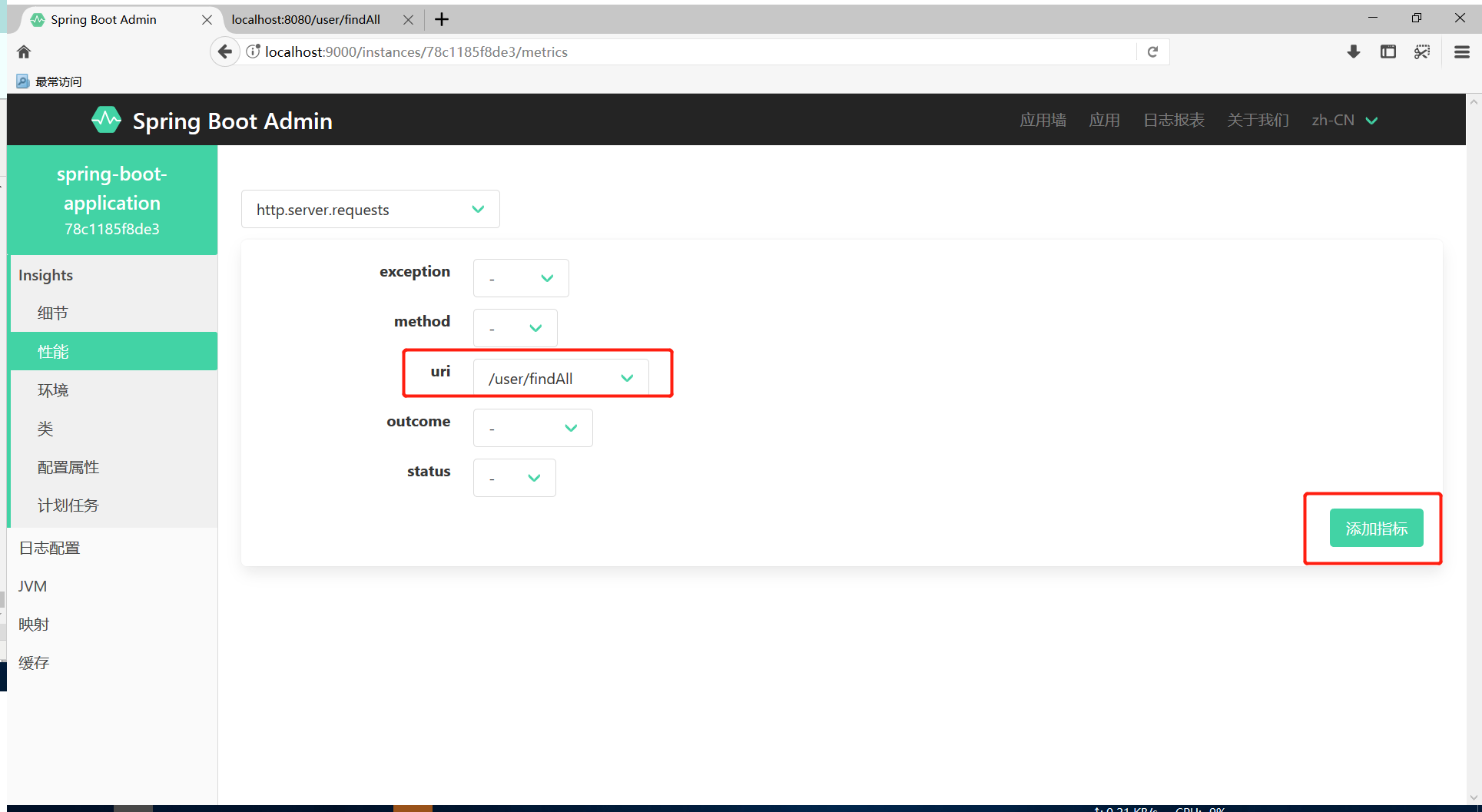Select Insights in the sidebar
The height and width of the screenshot is (812, 1482).
(x=114, y=275)
